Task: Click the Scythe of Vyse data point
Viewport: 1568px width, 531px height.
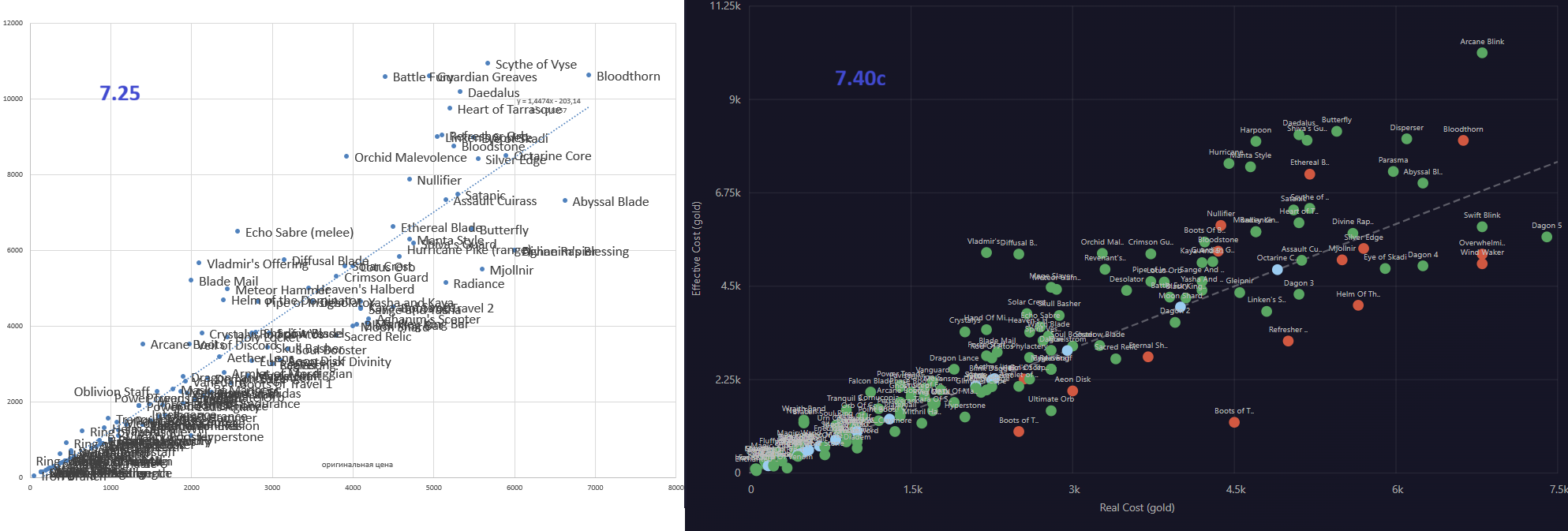Action: coord(488,63)
